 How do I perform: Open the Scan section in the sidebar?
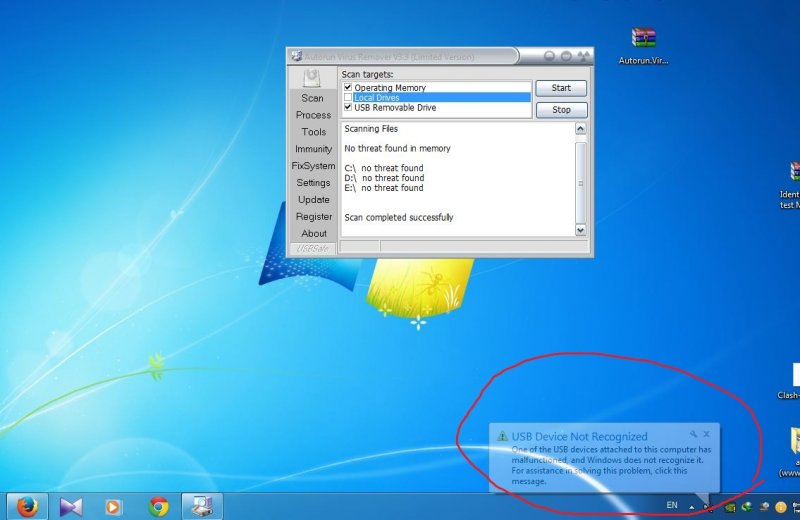click(312, 98)
